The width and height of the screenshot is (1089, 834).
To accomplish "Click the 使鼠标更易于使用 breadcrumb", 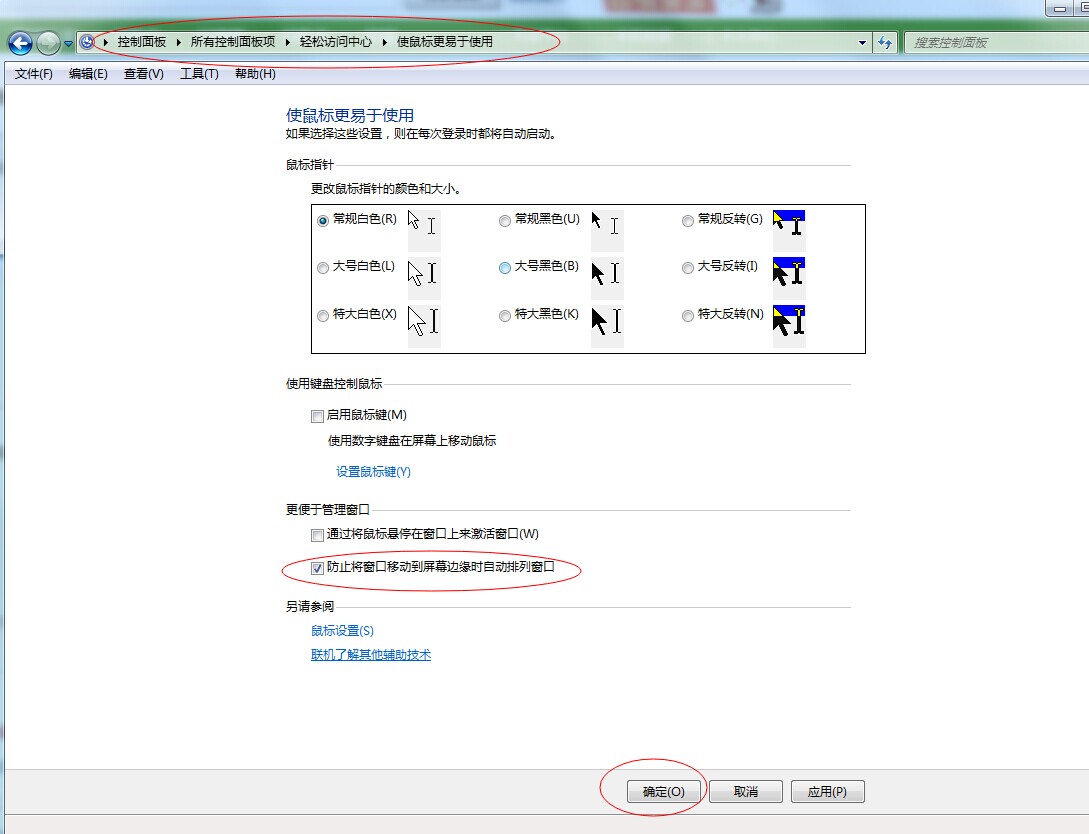I will click(x=444, y=42).
